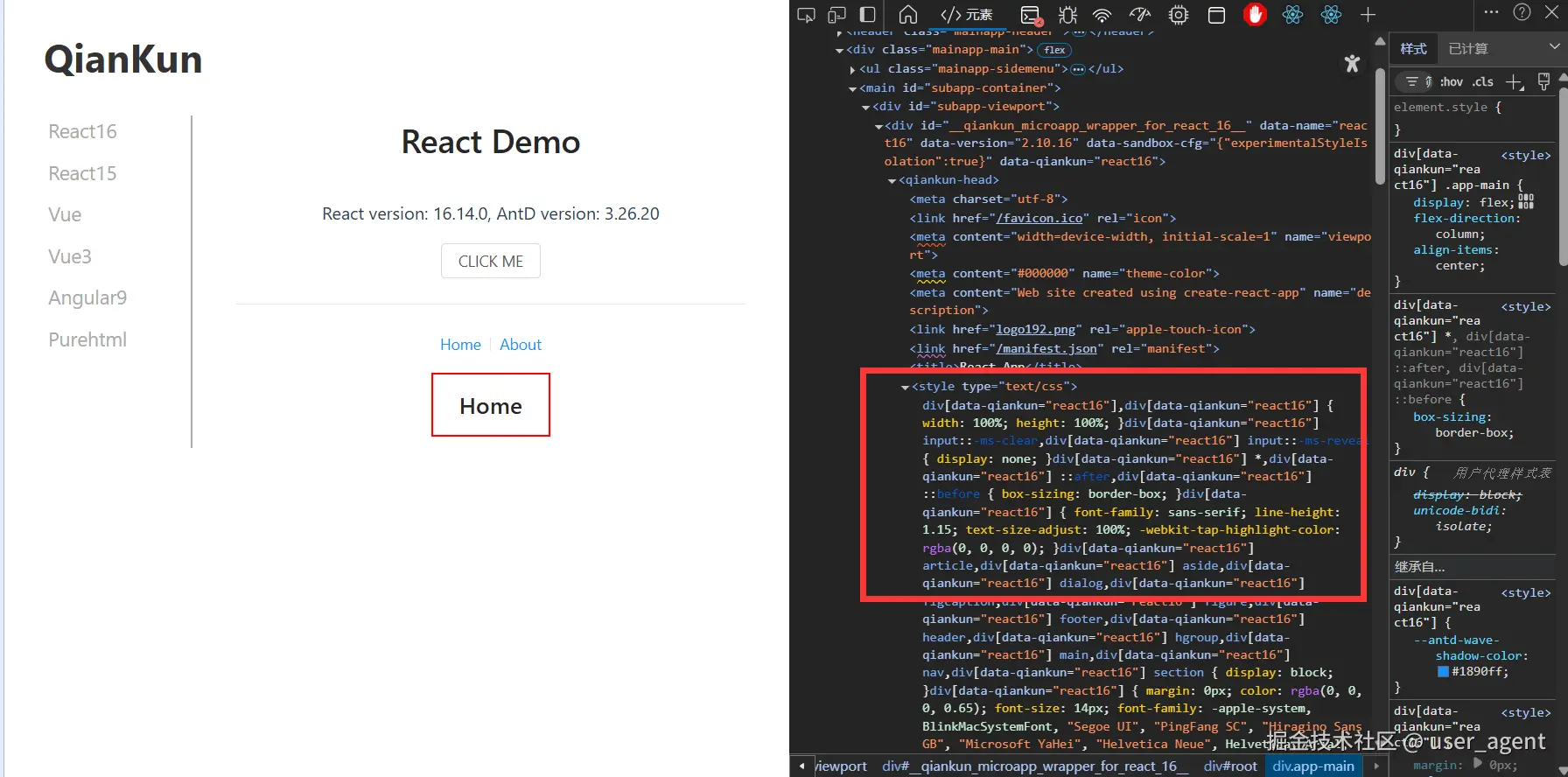Open the logo192.png href link
The image size is (1568, 777).
1035,330
